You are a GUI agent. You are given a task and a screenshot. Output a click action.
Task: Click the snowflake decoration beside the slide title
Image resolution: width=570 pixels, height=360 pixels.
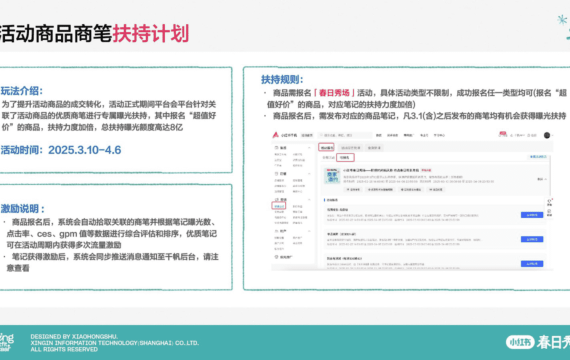point(562,20)
